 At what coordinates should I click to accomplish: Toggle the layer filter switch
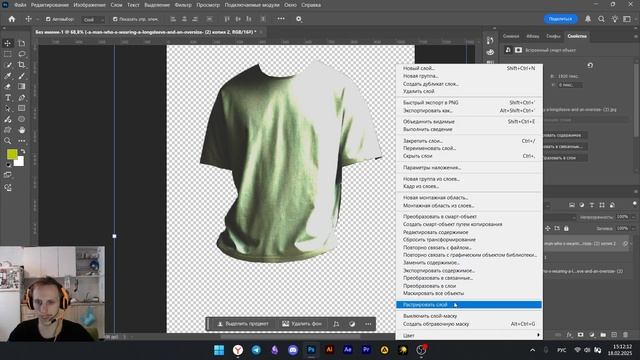click(x=635, y=203)
